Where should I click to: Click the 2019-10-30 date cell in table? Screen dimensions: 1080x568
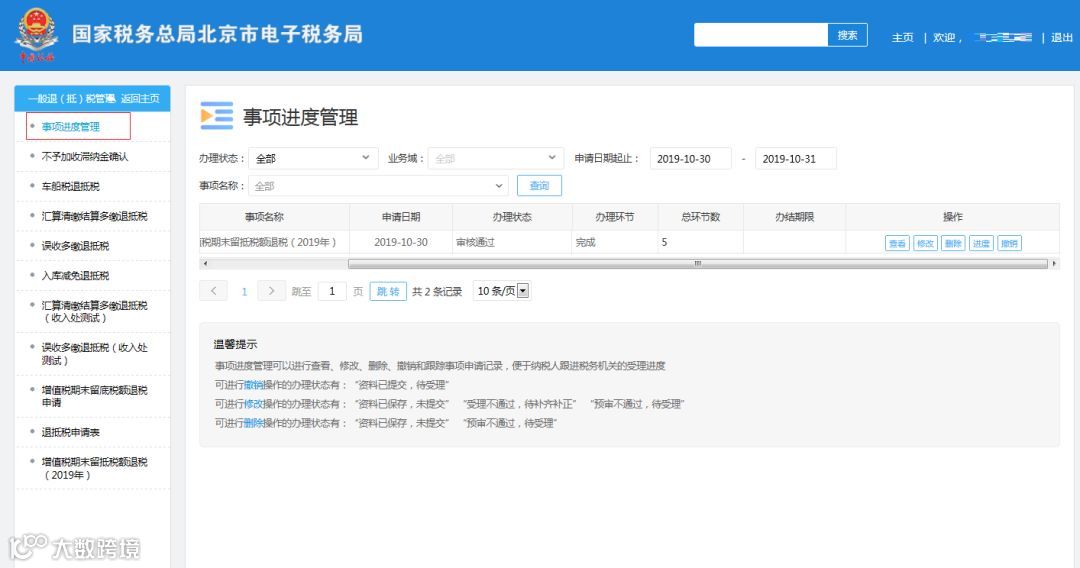point(401,242)
